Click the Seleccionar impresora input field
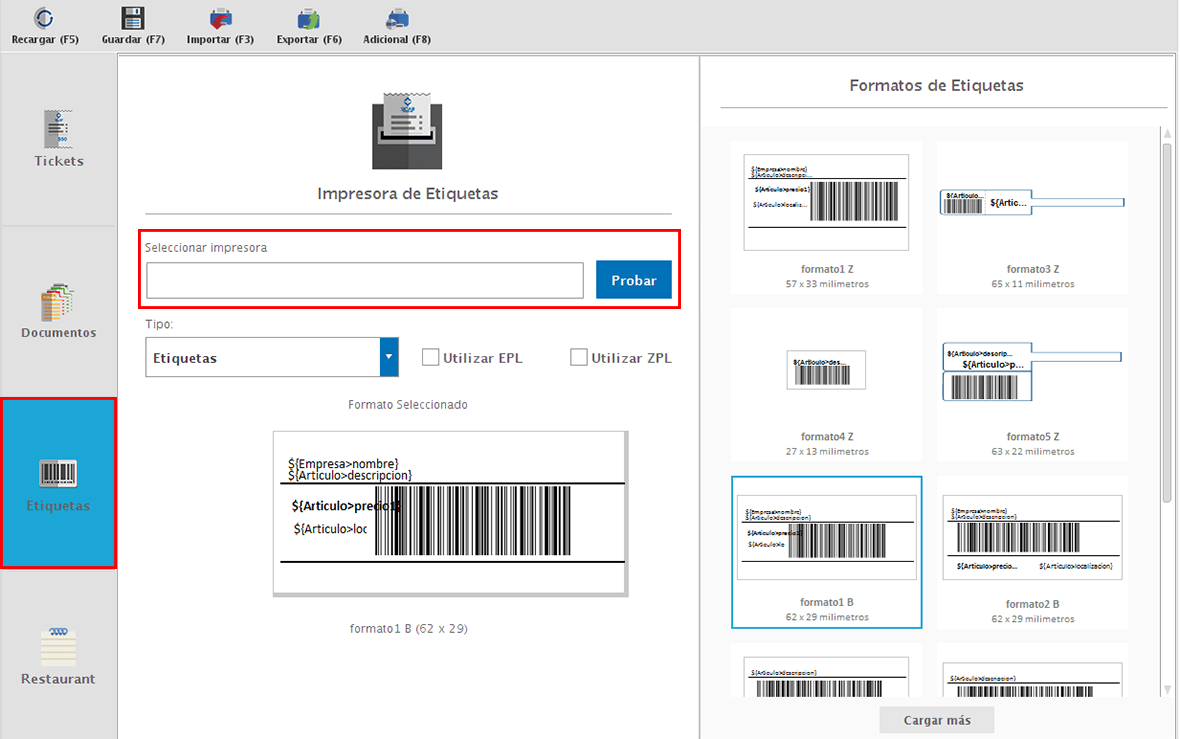The width and height of the screenshot is (1180, 739). pos(364,281)
